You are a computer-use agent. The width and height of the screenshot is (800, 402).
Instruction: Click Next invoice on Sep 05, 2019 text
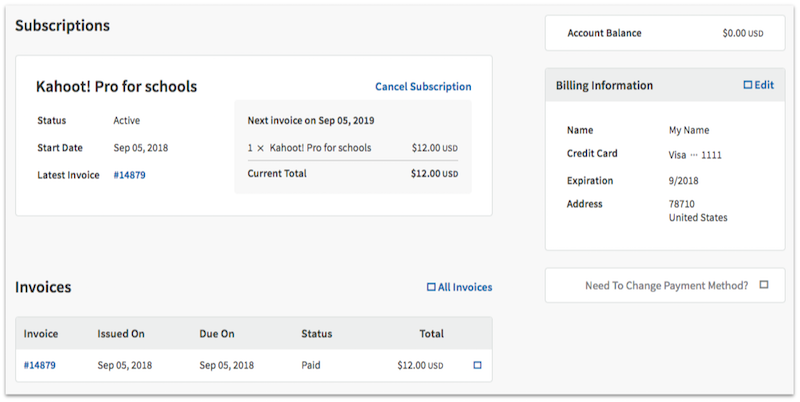point(311,120)
